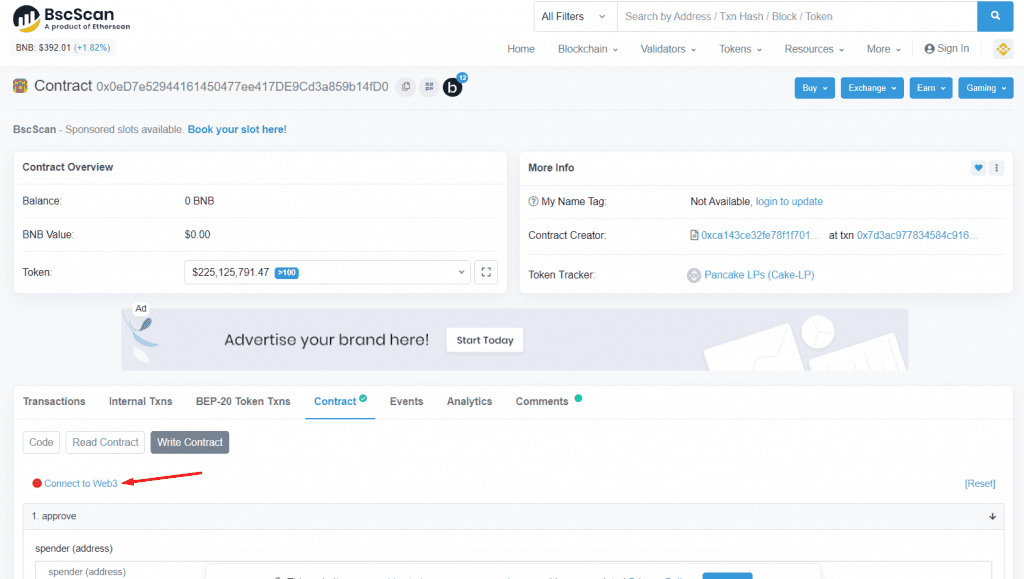Select the Write Contract button
The width and height of the screenshot is (1024, 579).
tap(189, 443)
